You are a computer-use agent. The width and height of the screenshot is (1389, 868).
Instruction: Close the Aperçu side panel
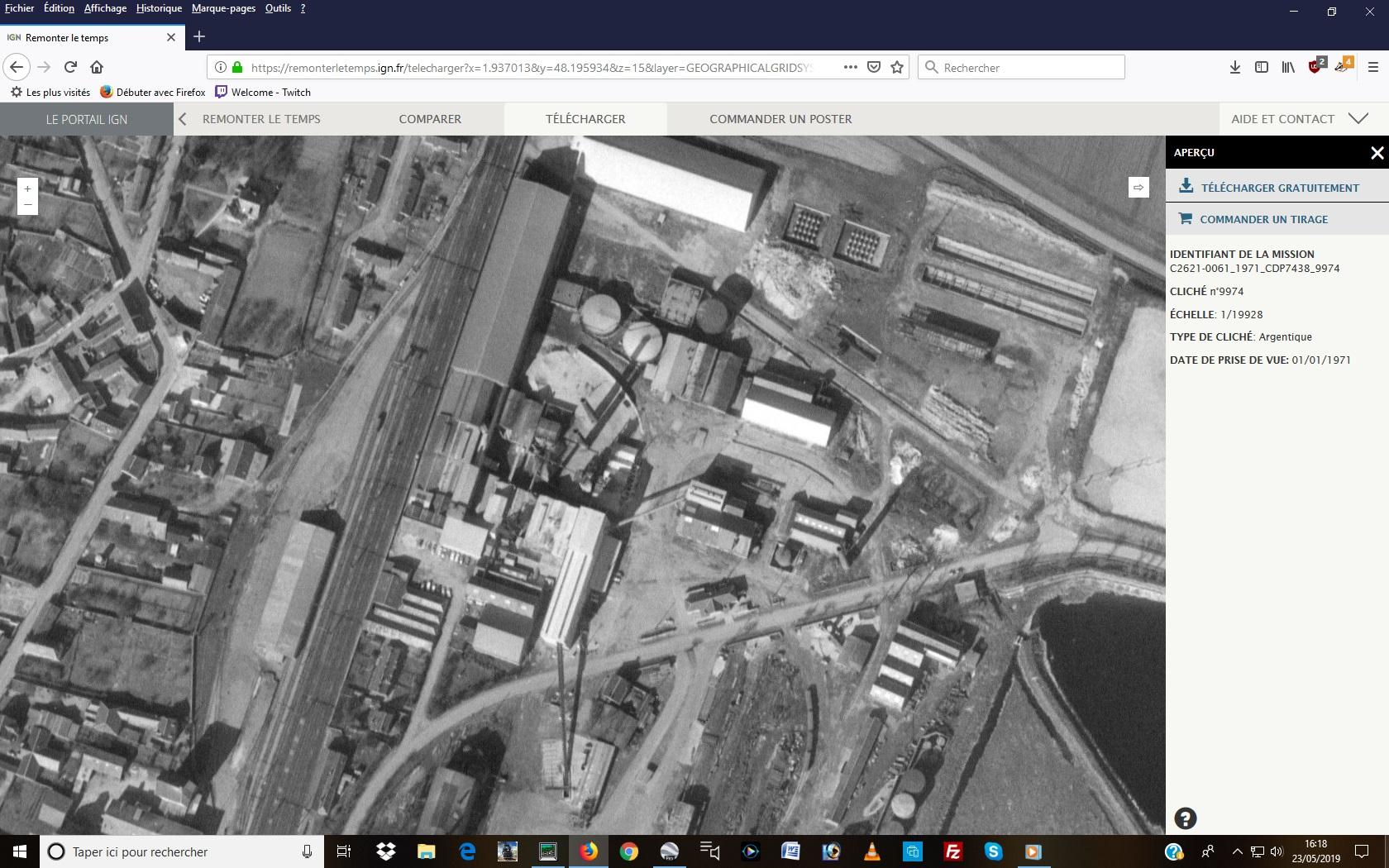1377,153
